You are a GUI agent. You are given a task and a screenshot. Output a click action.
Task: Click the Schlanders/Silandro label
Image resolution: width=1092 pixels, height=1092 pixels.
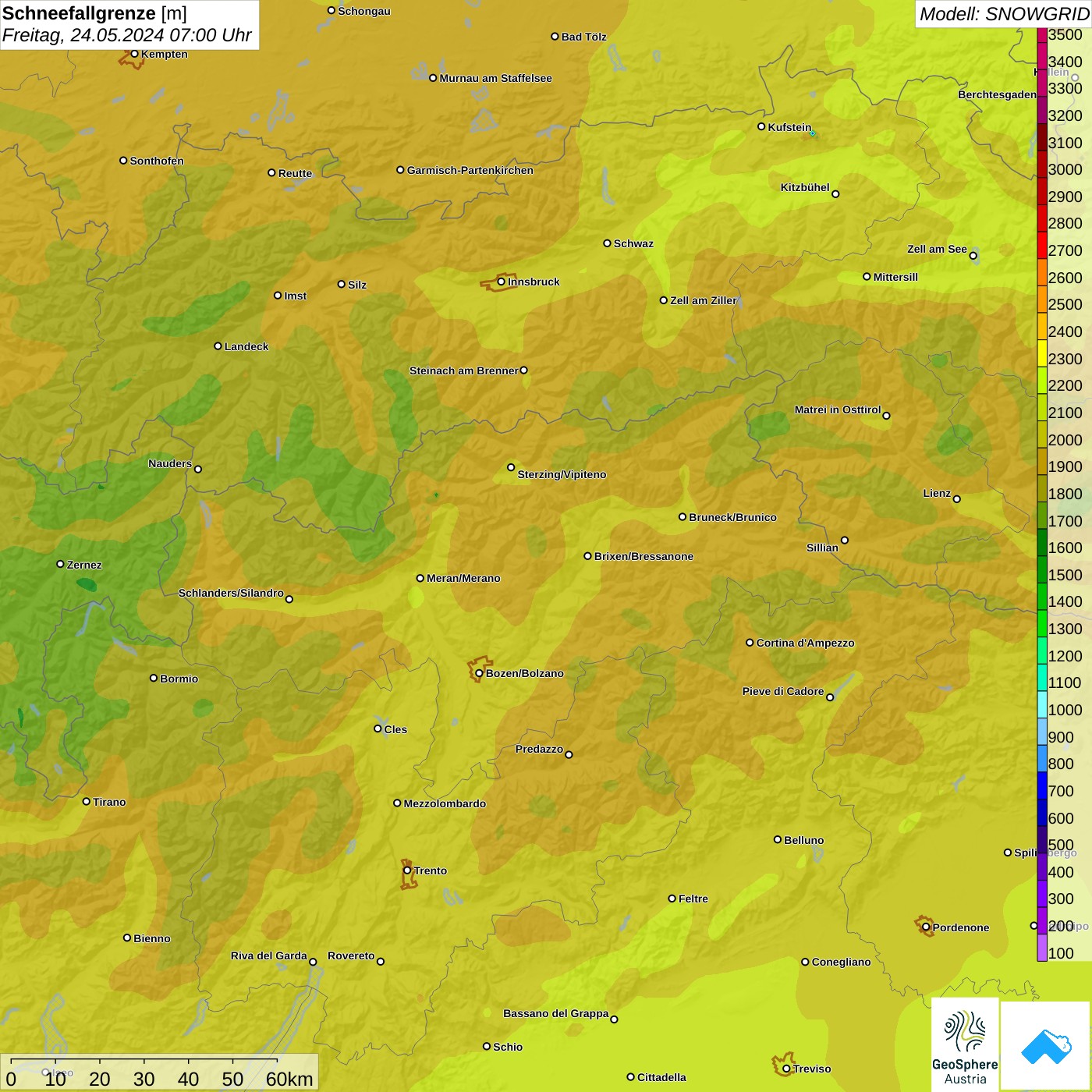(x=231, y=593)
